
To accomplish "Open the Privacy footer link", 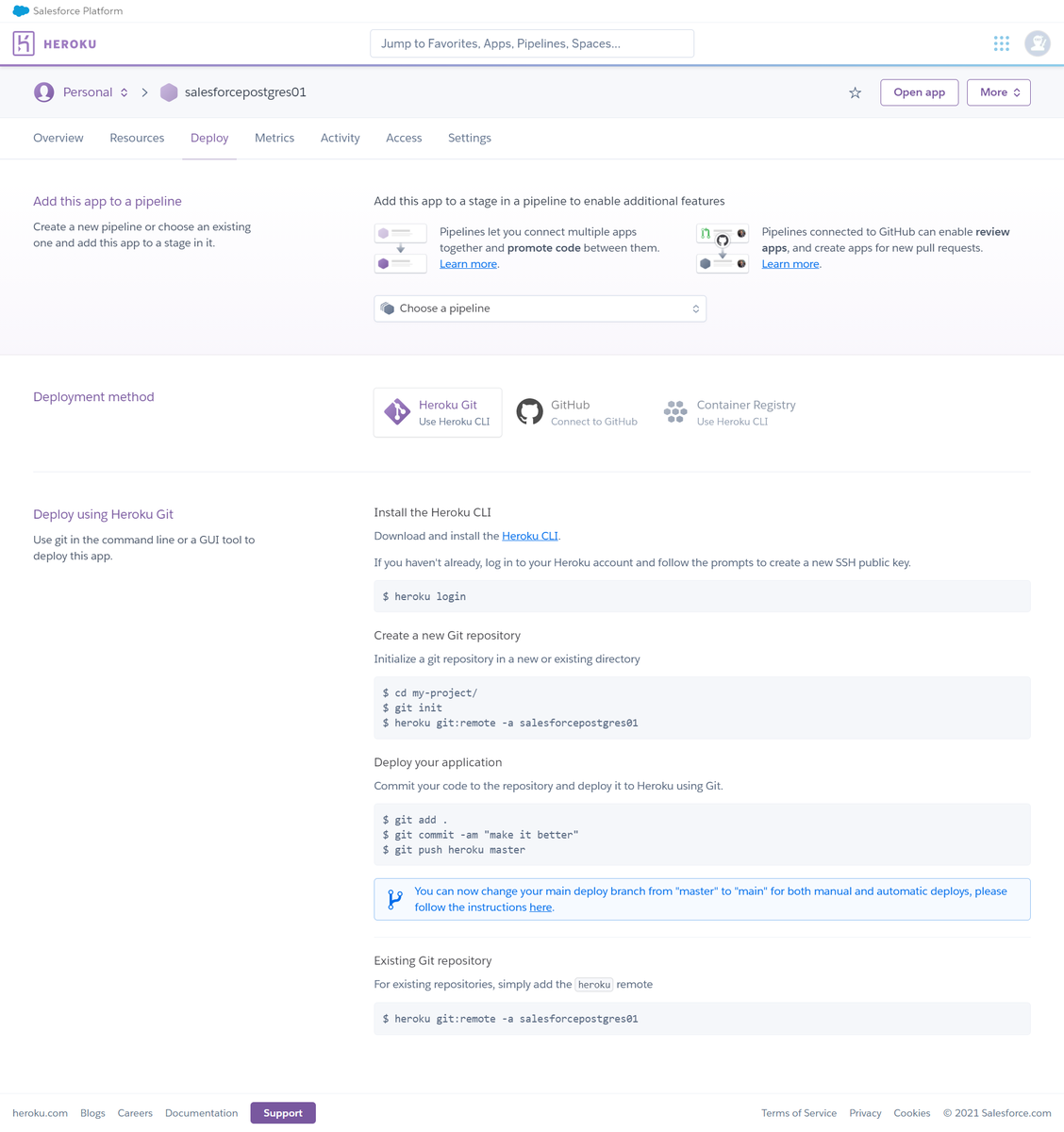I will pyautogui.click(x=865, y=1113).
